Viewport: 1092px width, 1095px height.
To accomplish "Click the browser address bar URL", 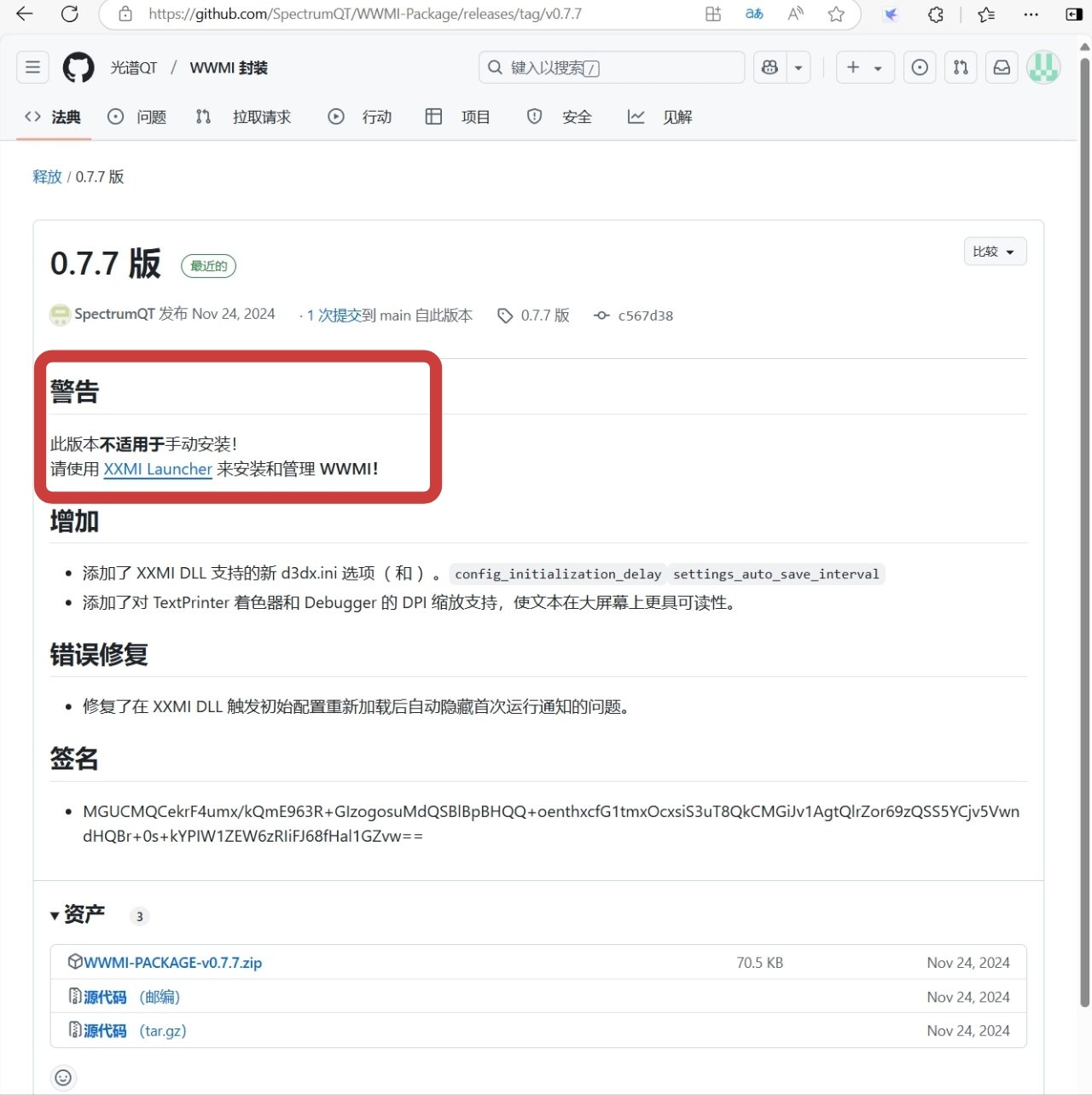I will (365, 14).
